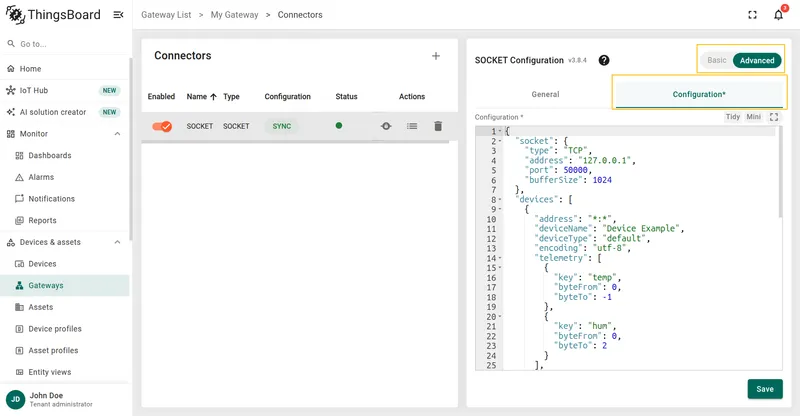Click the Configuration column header
The width and height of the screenshot is (800, 416).
click(x=287, y=96)
